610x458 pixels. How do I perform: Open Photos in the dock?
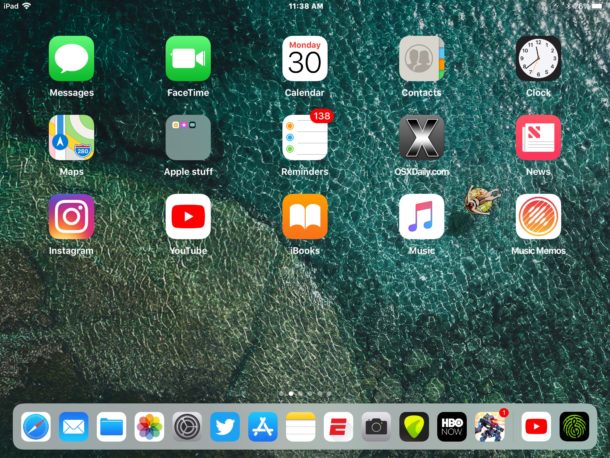point(149,427)
